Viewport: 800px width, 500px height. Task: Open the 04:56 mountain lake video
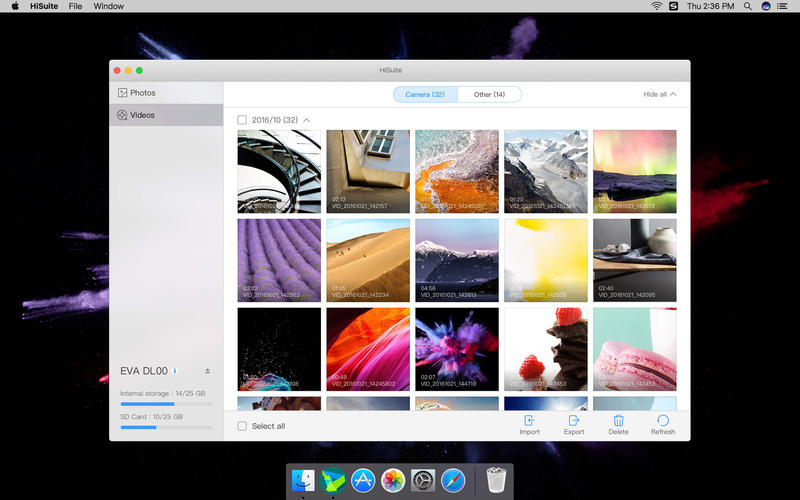point(457,260)
